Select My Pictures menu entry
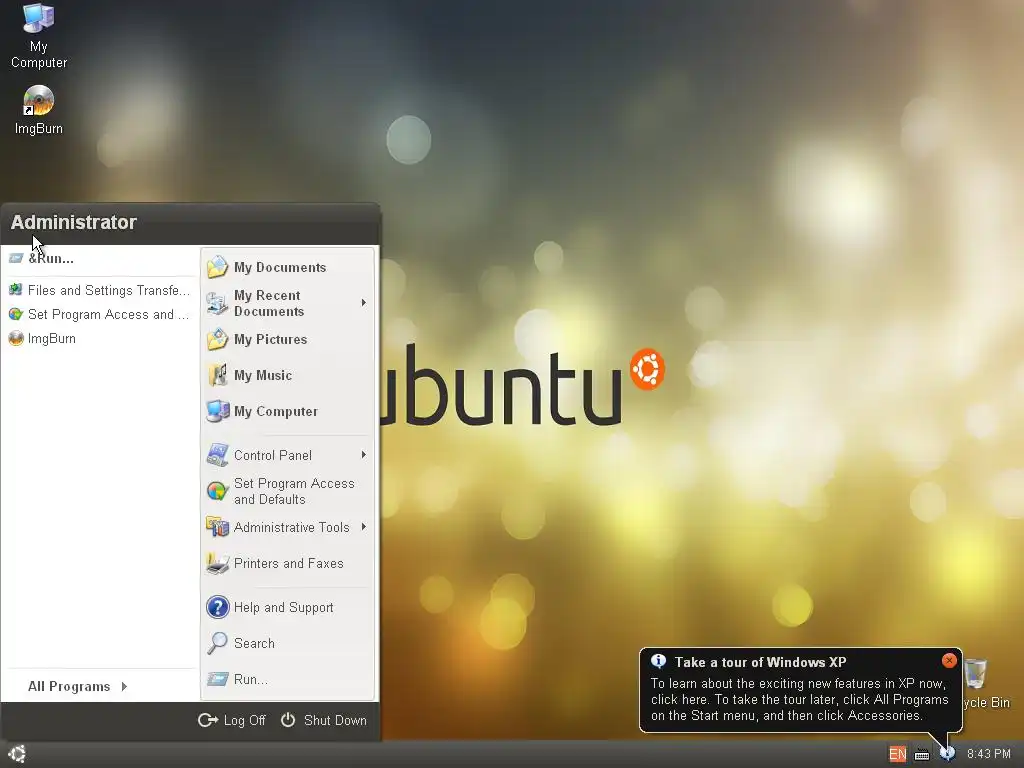The height and width of the screenshot is (768, 1024). pos(287,339)
